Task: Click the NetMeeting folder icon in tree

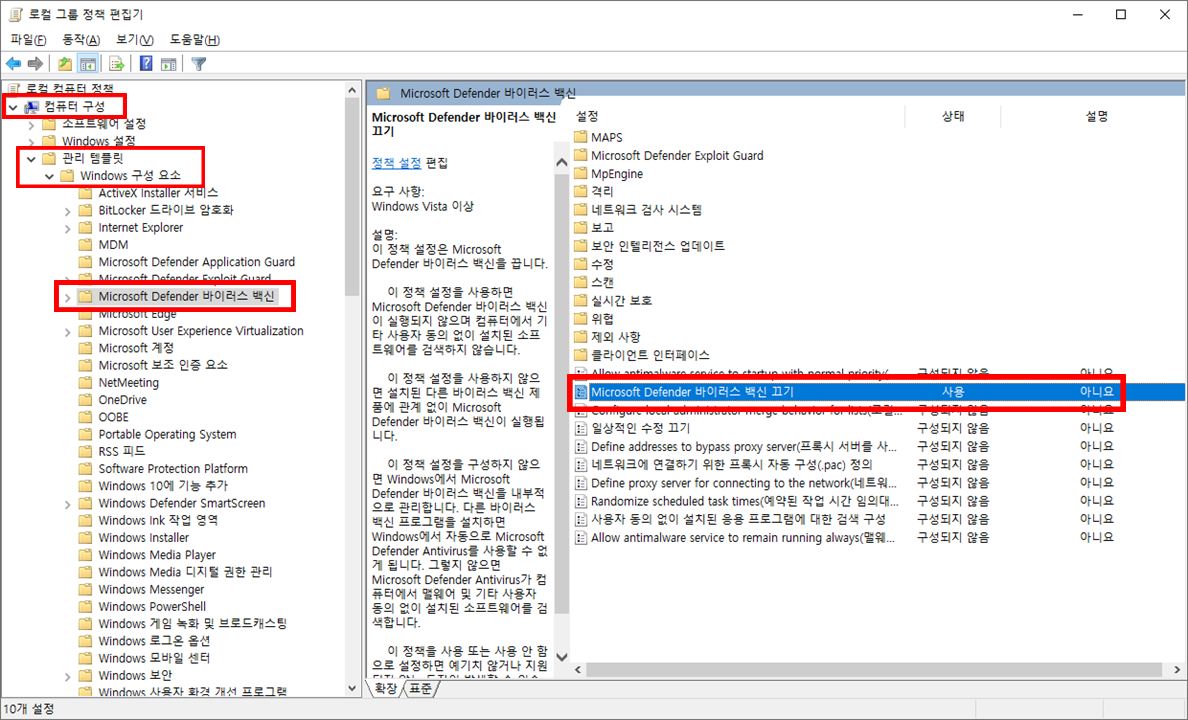Action: [x=86, y=382]
